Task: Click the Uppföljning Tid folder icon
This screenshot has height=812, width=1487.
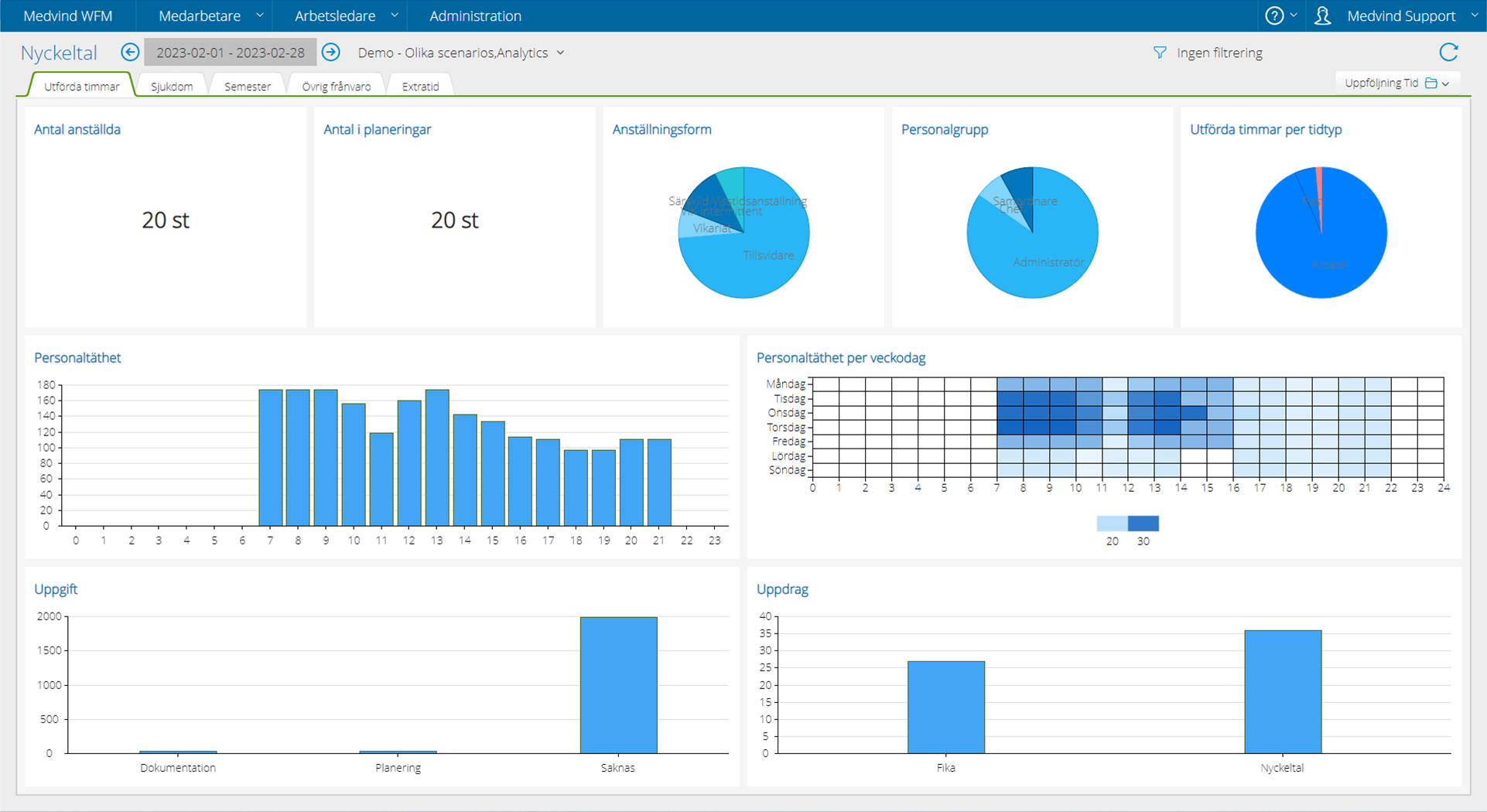Action: [x=1431, y=83]
